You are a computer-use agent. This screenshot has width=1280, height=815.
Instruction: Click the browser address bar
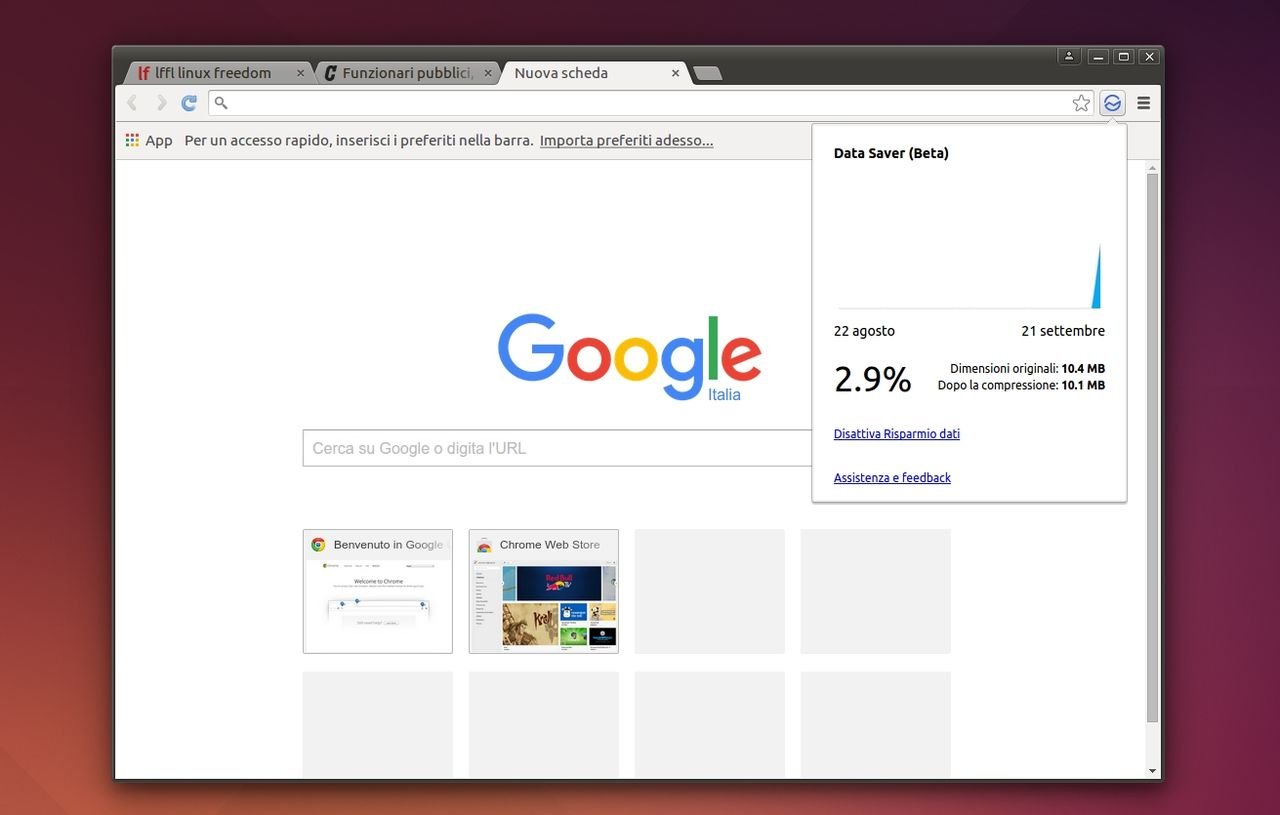(x=640, y=103)
